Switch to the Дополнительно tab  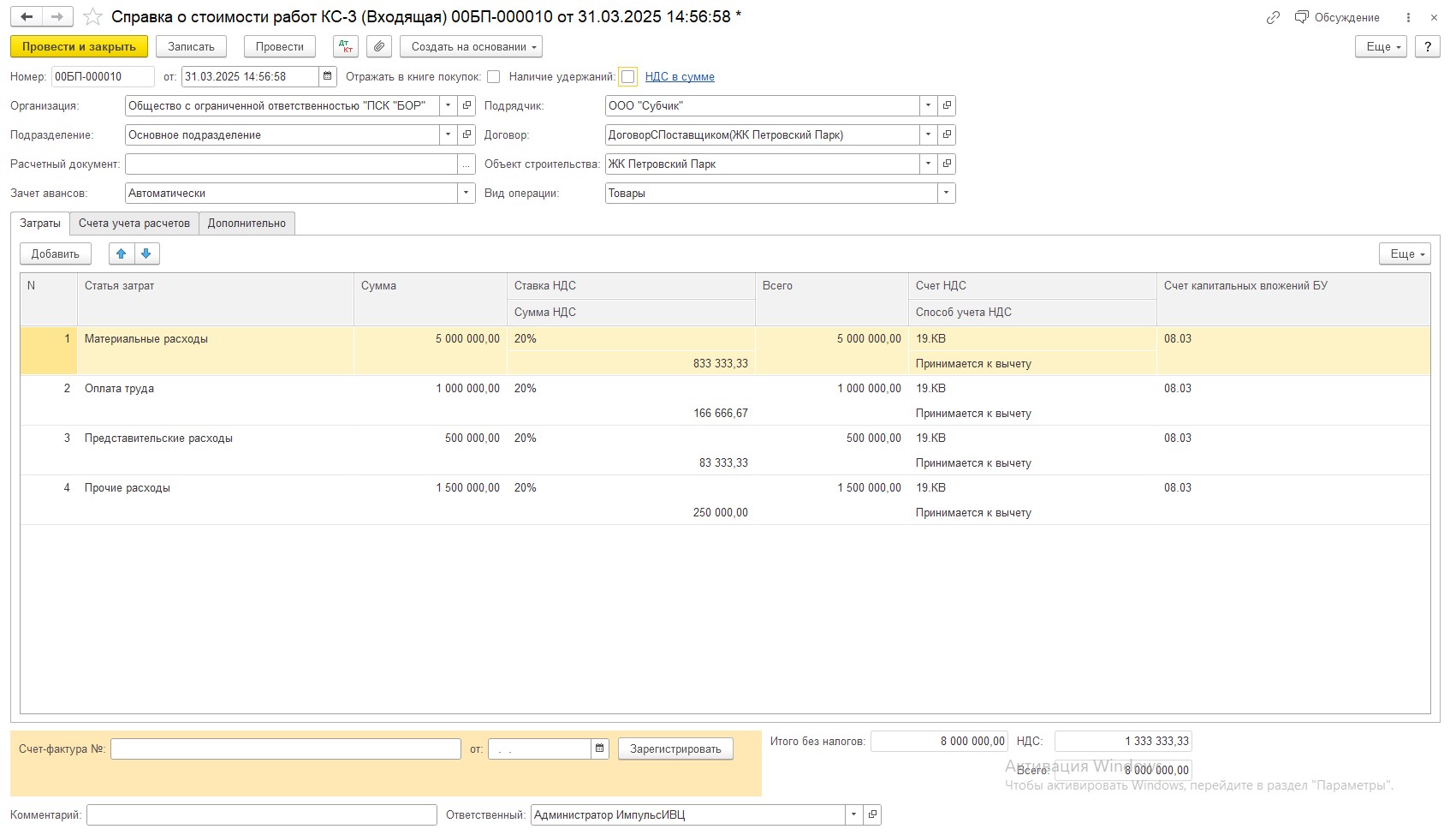coord(247,224)
